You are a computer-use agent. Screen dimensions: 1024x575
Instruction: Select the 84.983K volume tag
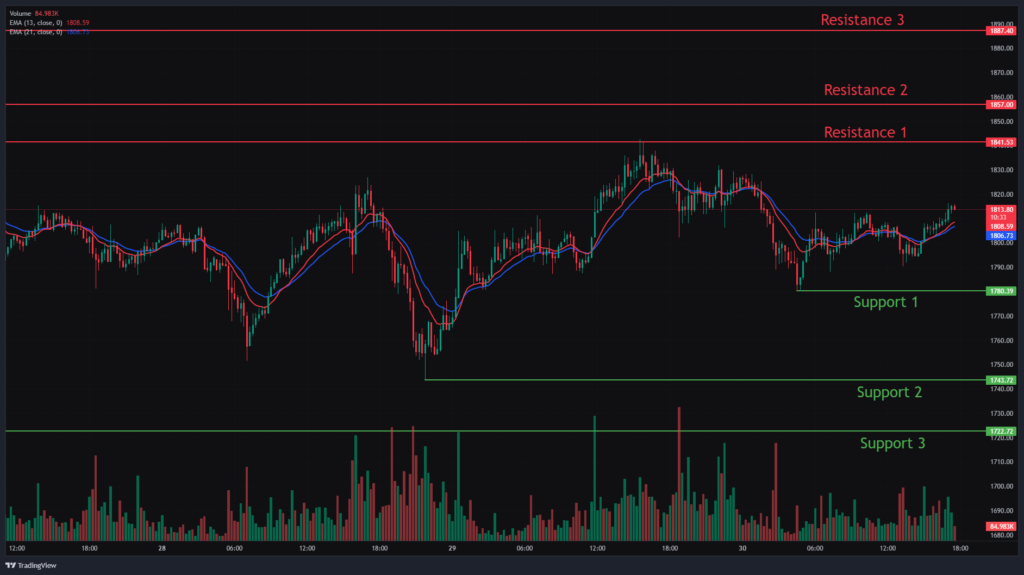coord(1000,526)
